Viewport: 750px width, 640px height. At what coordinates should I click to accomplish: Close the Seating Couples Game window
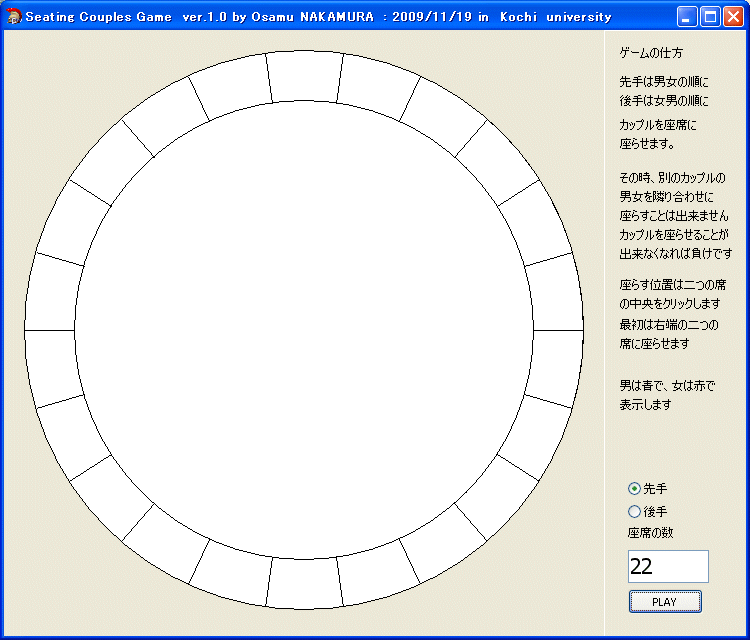[x=733, y=17]
